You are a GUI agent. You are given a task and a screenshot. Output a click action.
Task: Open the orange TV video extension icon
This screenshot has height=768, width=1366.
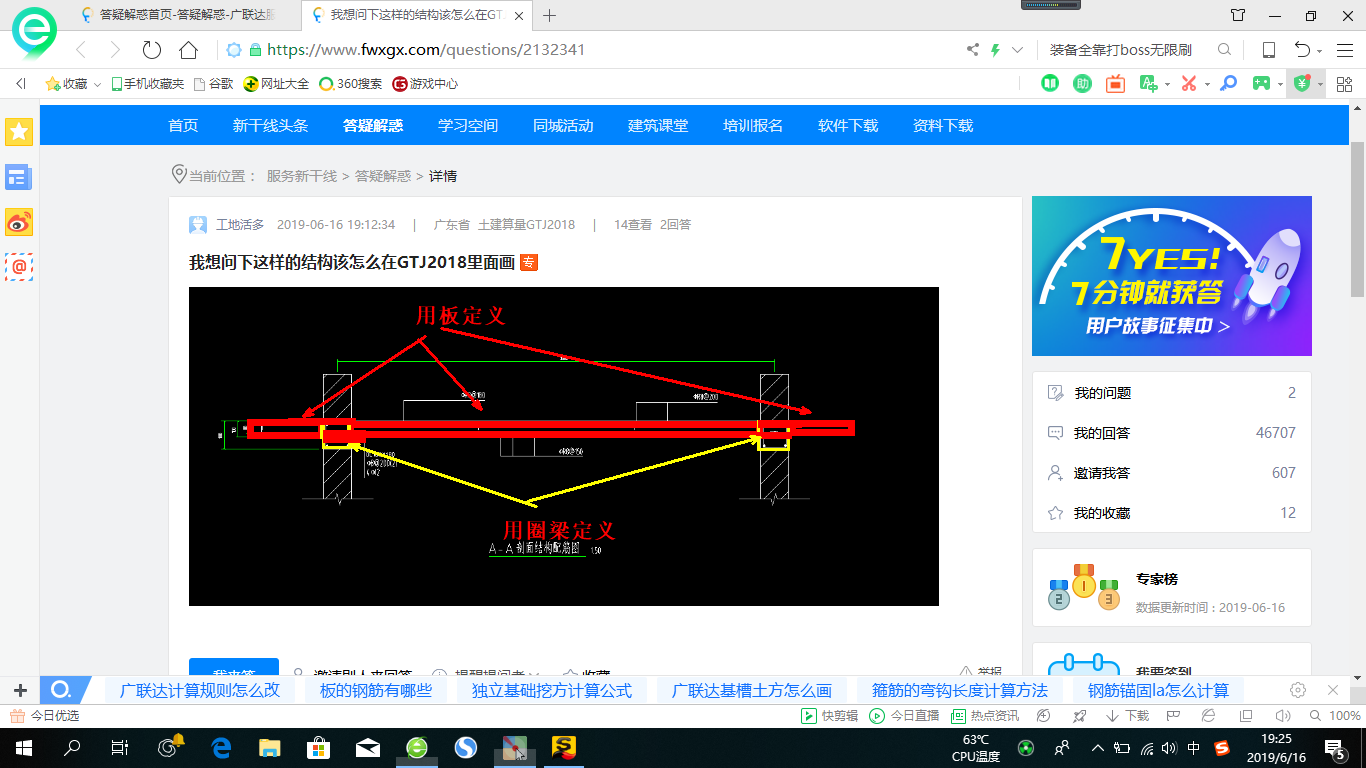(1115, 83)
